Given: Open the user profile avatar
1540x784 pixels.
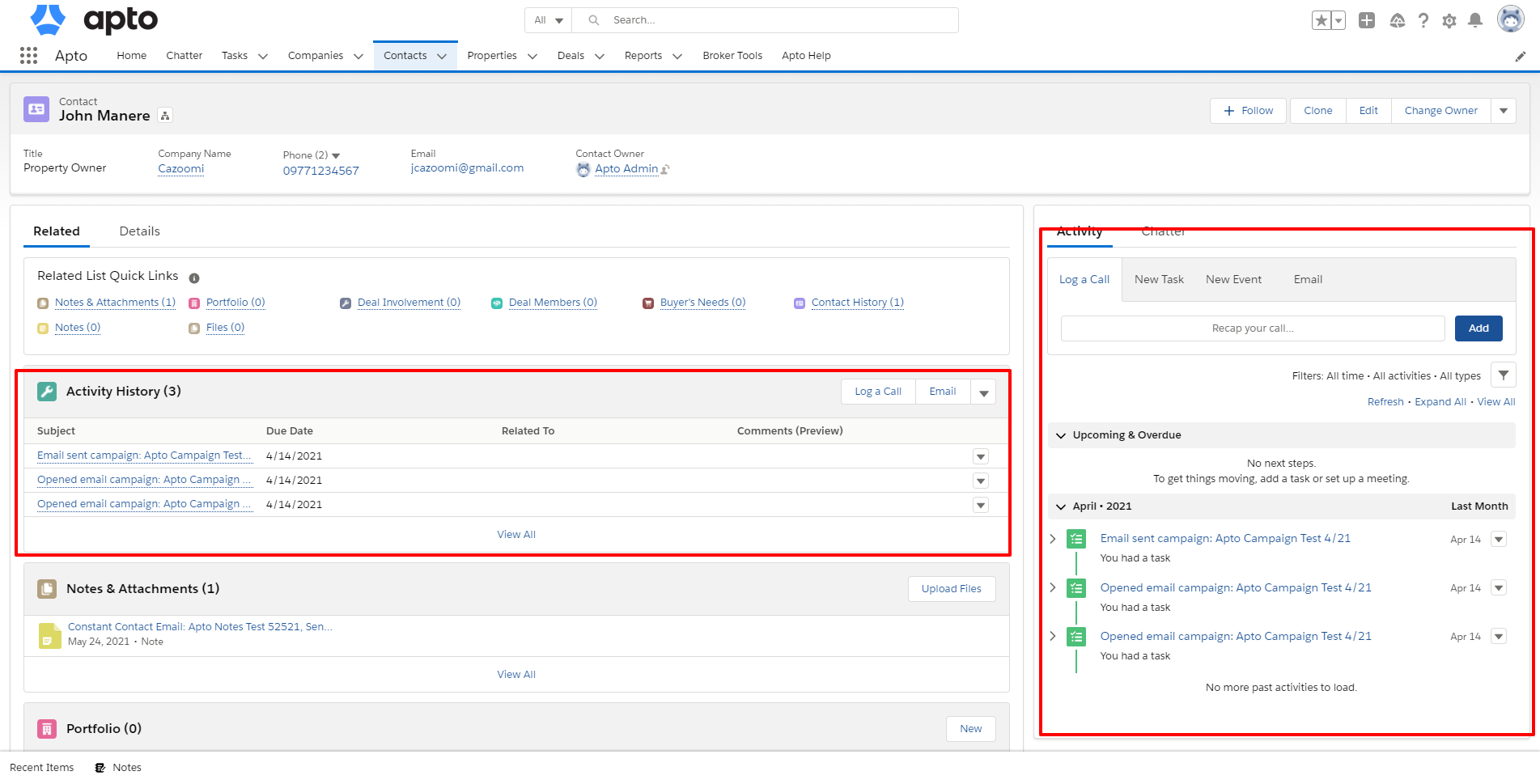Looking at the screenshot, I should tap(1510, 19).
